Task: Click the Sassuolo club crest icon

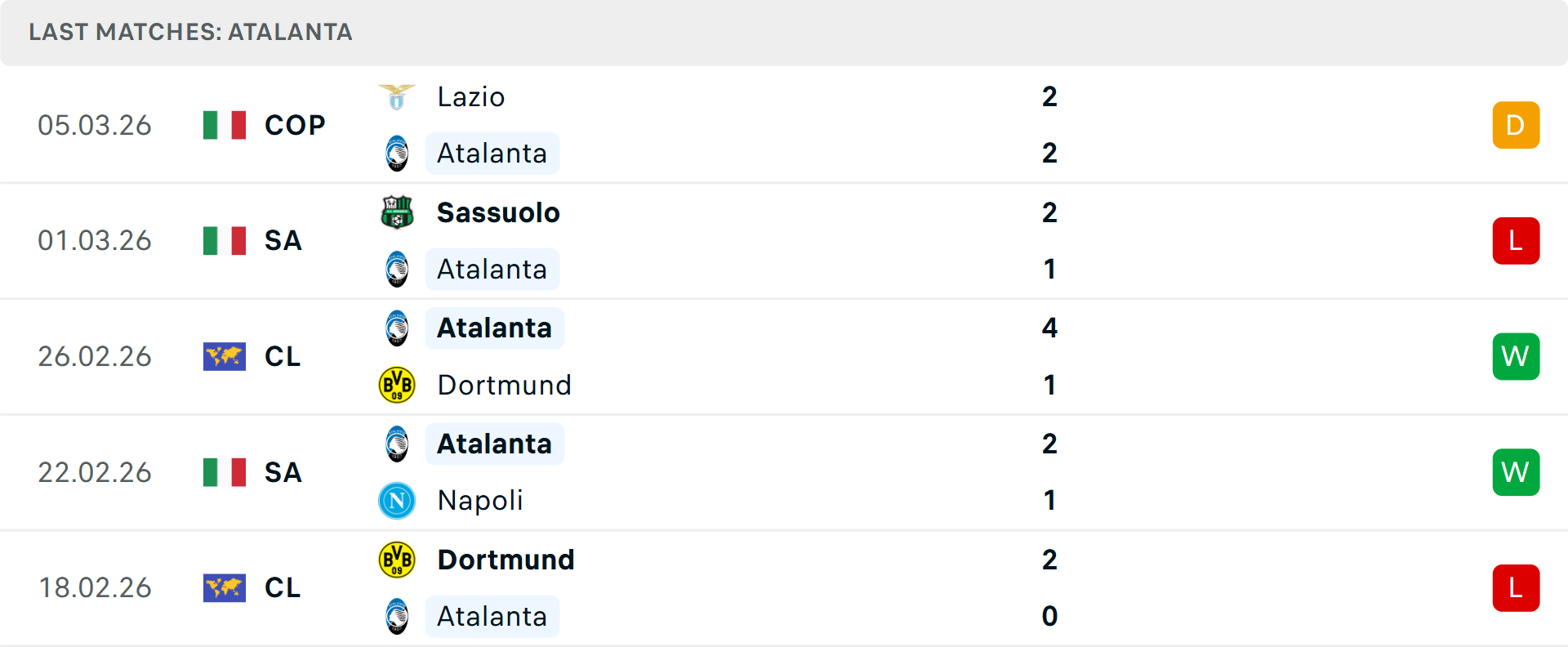Action: tap(397, 212)
